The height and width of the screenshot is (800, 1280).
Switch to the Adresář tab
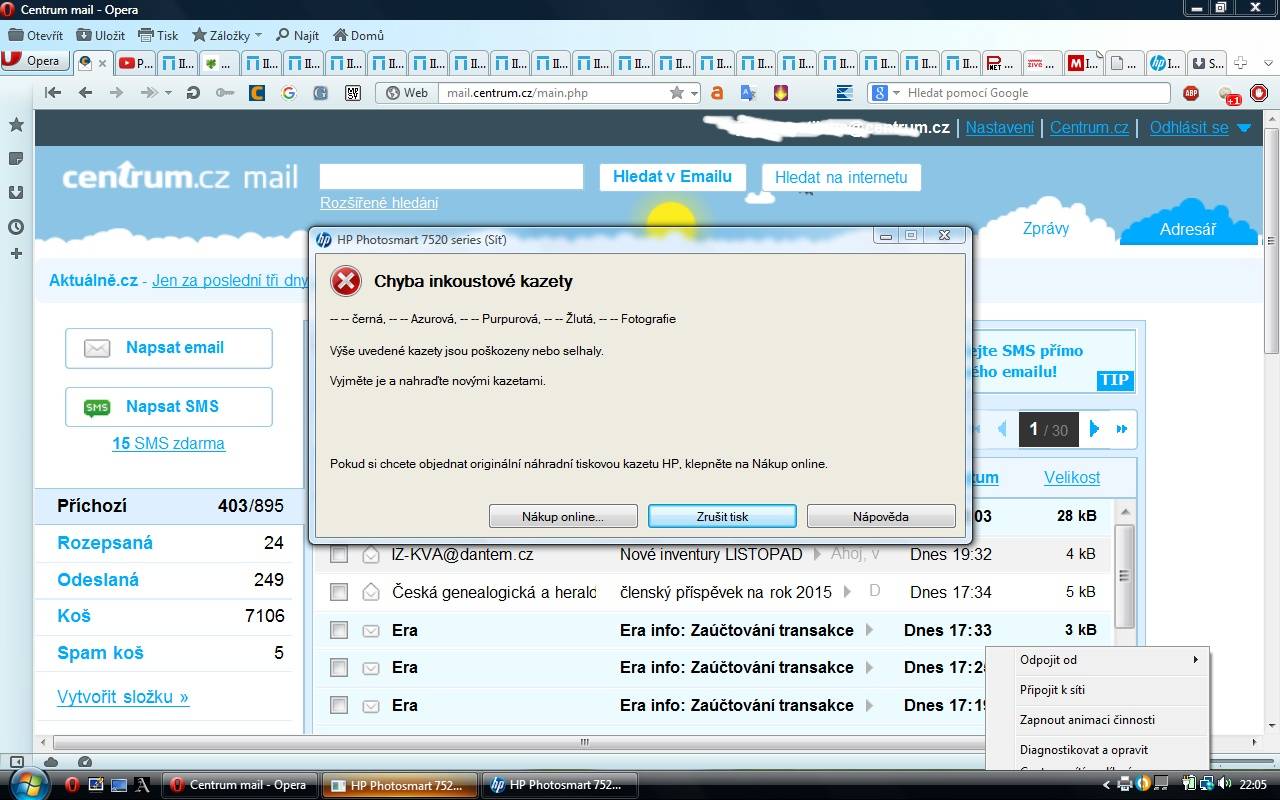[1187, 229]
